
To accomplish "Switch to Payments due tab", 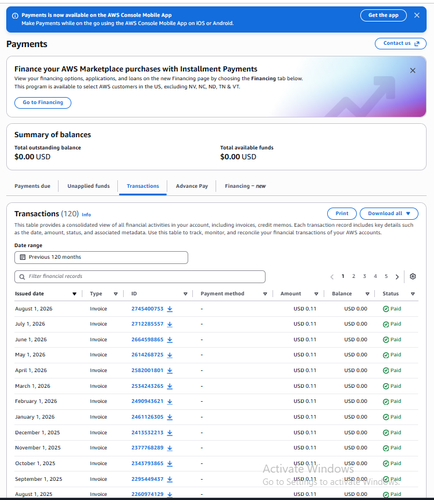I will 32,186.
